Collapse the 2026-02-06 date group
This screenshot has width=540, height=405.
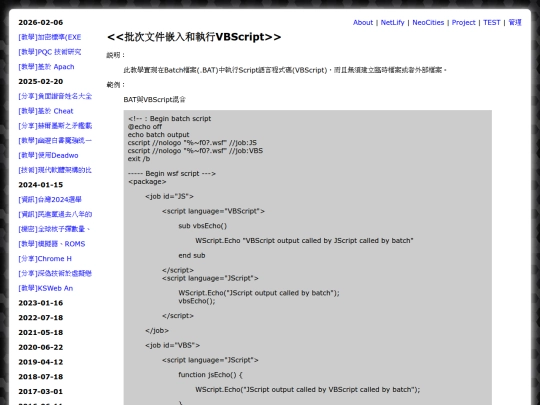(41, 22)
